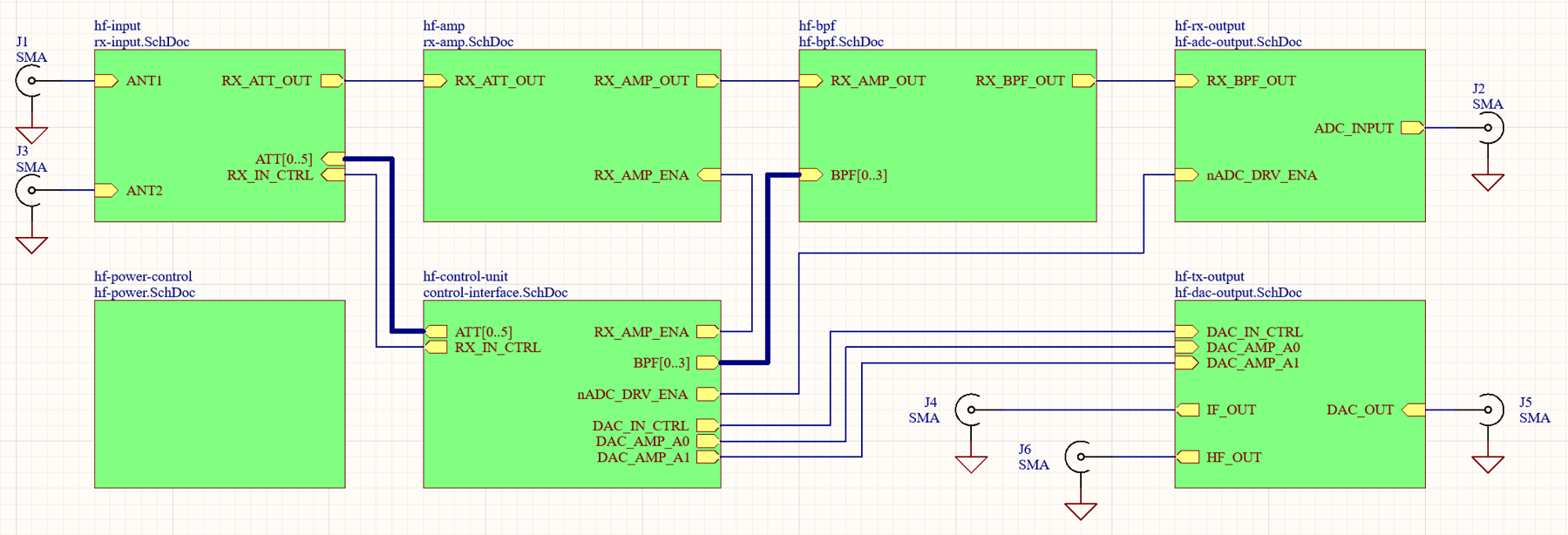
Task: Click the ANT2 entry on hf-input block
Action: [144, 191]
